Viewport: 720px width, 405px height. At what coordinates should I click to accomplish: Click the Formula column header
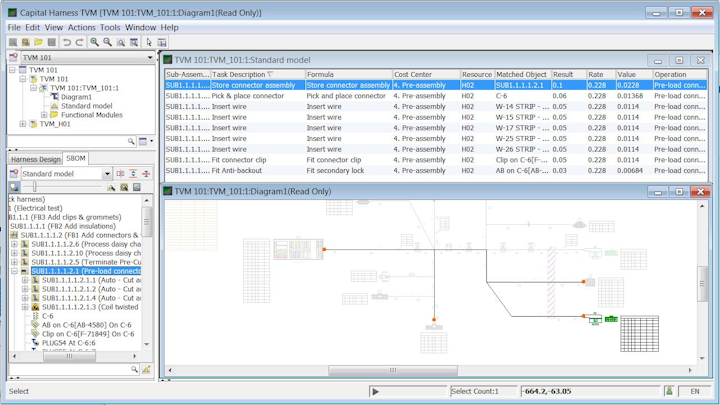pyautogui.click(x=349, y=74)
